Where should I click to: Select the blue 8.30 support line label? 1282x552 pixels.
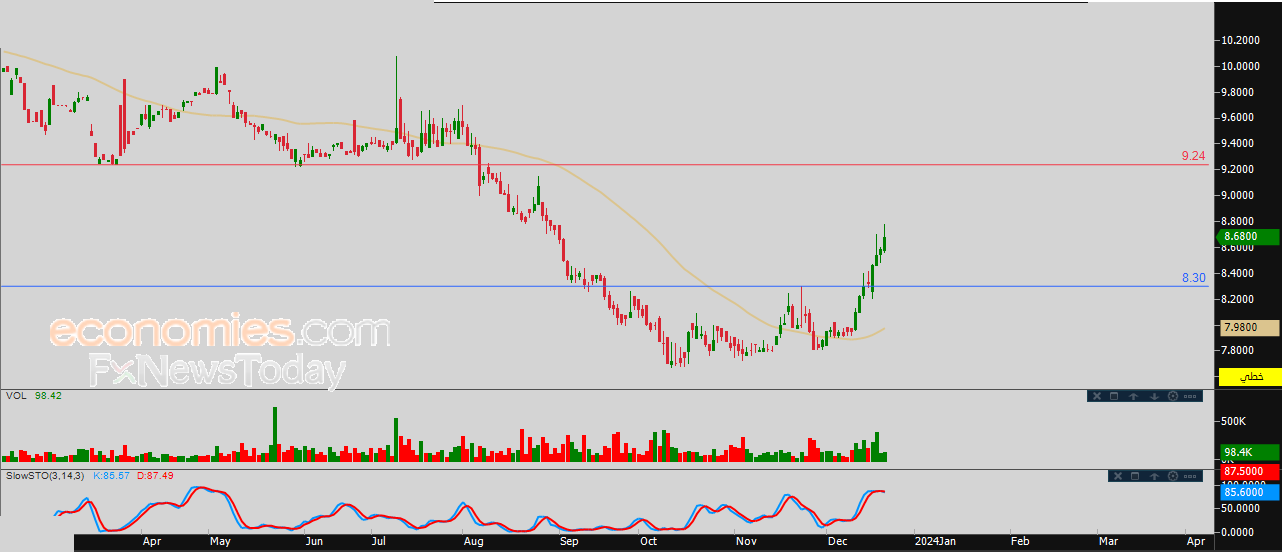tap(1193, 278)
